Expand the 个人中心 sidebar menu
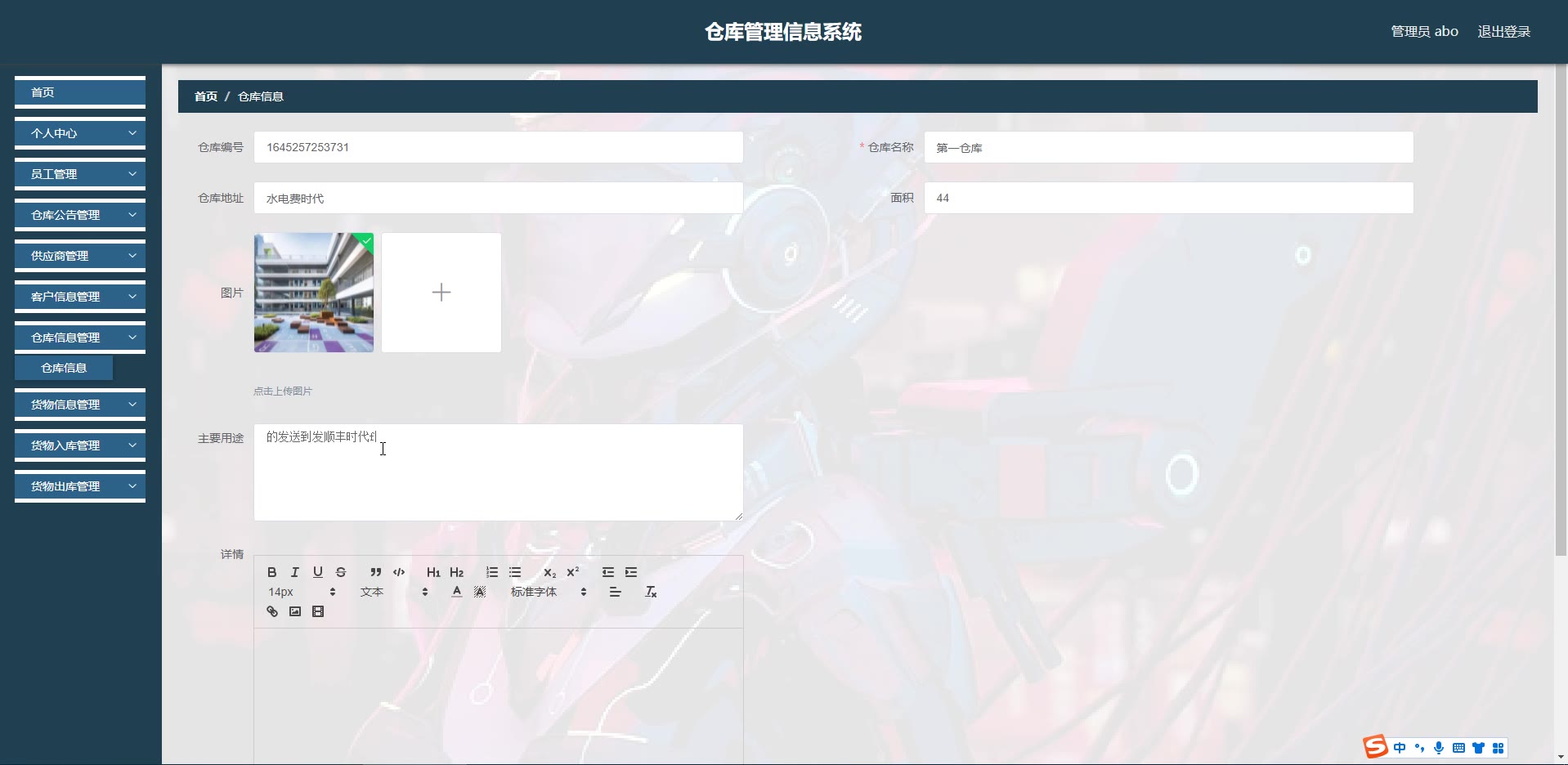The image size is (1568, 765). (80, 133)
